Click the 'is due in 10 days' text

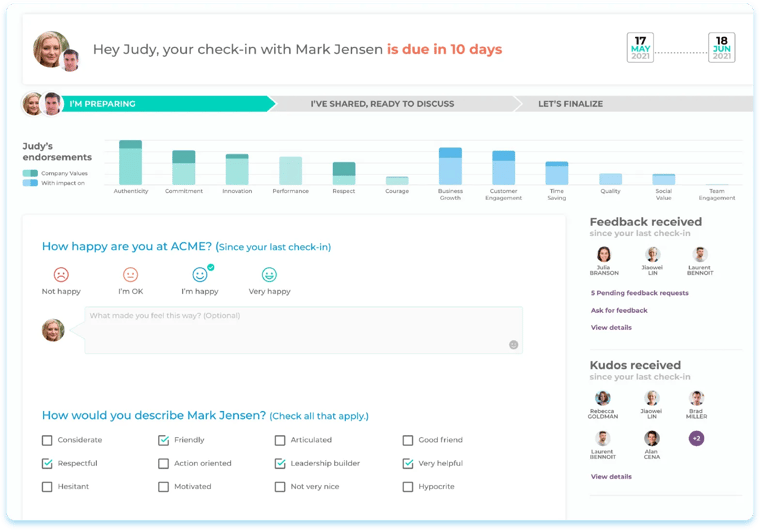(x=444, y=49)
